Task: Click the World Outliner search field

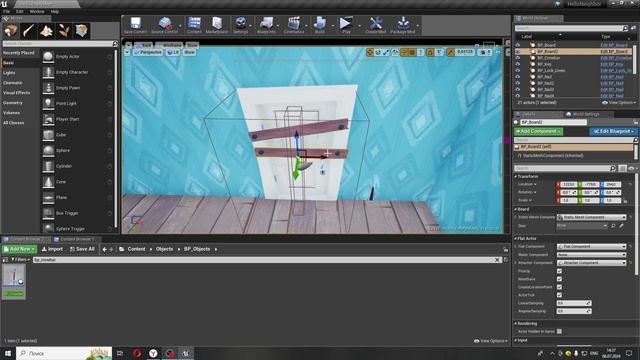Action: click(571, 28)
